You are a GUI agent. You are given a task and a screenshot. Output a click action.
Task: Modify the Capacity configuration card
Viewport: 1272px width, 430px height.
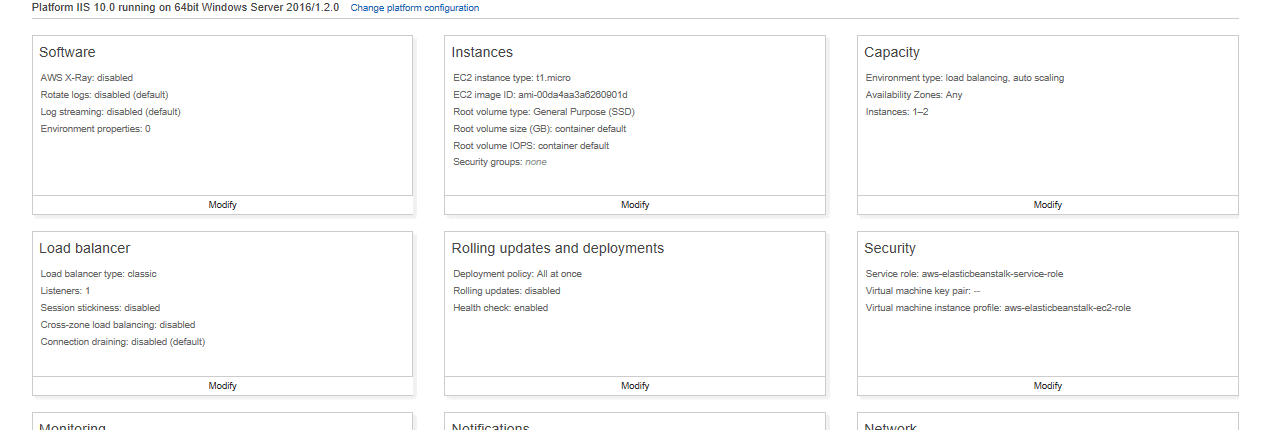[1047, 204]
